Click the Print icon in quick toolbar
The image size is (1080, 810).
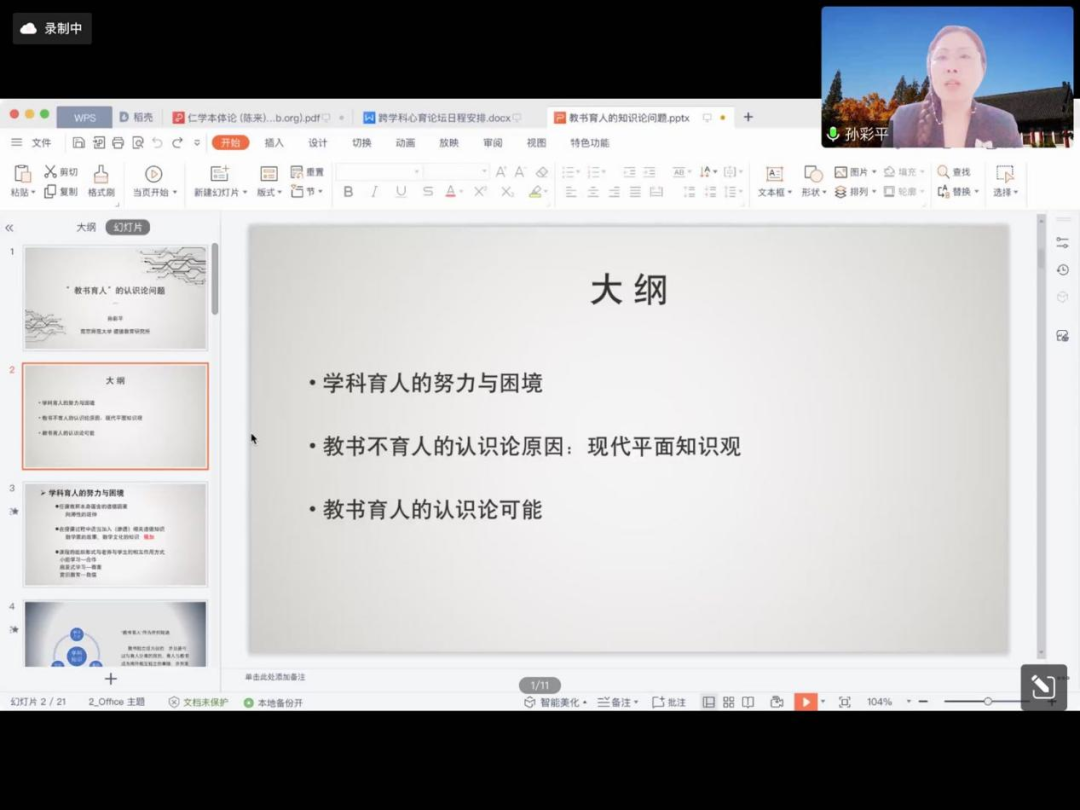(118, 143)
